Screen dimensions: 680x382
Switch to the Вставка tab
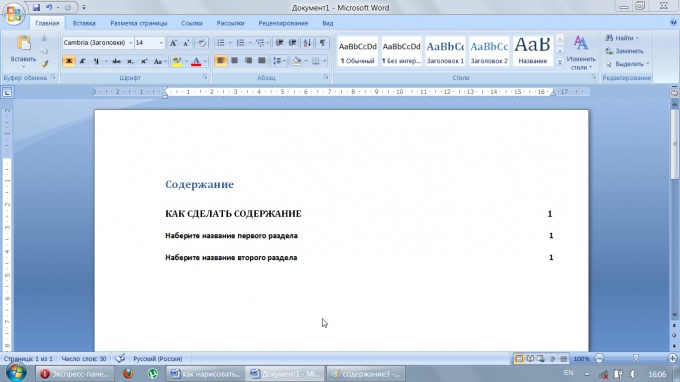pos(84,23)
